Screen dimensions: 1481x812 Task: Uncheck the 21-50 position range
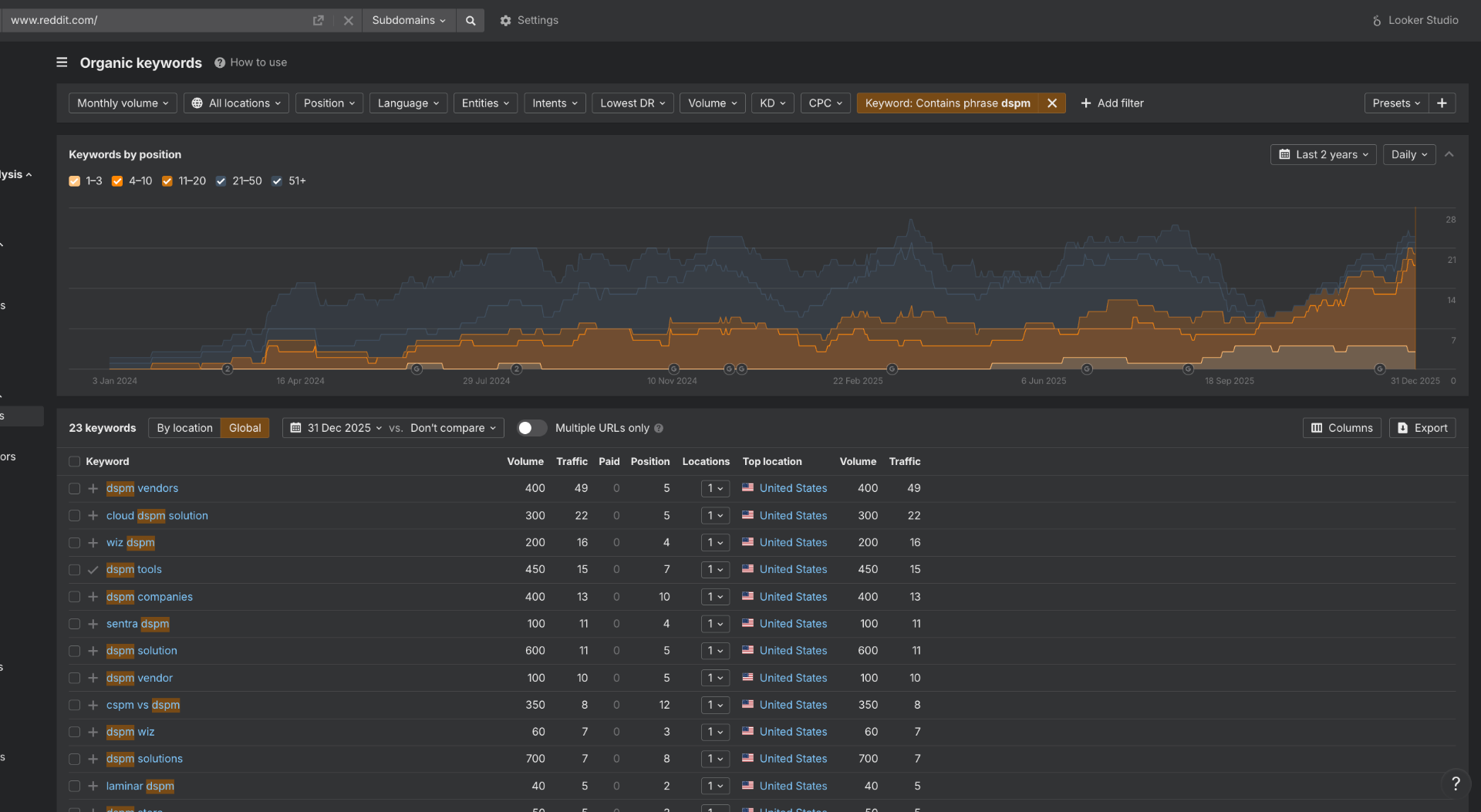[x=220, y=181]
